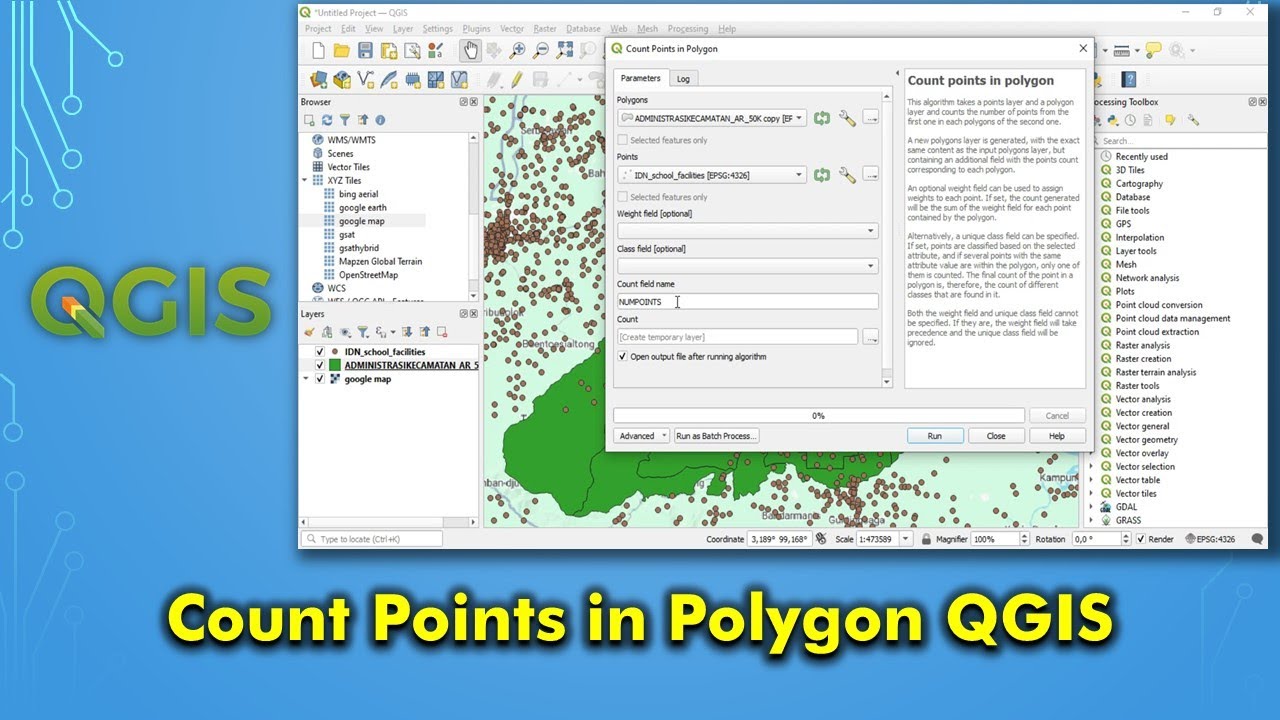Click Filter Legend funnel icon in Layers panel
The height and width of the screenshot is (720, 1280).
[363, 332]
